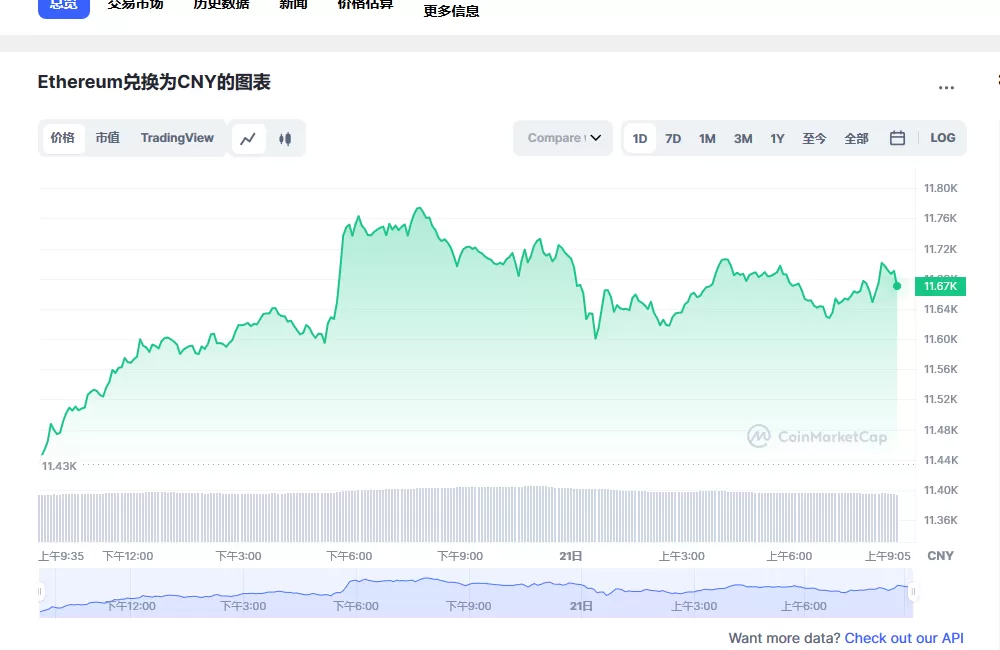Image resolution: width=1000 pixels, height=650 pixels.
Task: Switch chart to 价格 view
Action: point(62,138)
